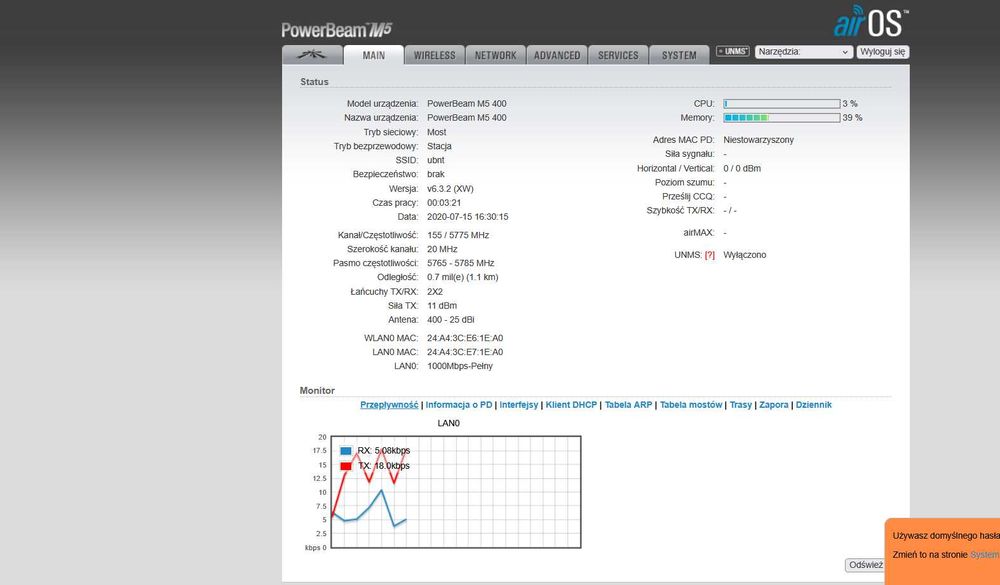This screenshot has height=585, width=1000.
Task: Click the wireless mode value Stacja
Action: (x=439, y=146)
